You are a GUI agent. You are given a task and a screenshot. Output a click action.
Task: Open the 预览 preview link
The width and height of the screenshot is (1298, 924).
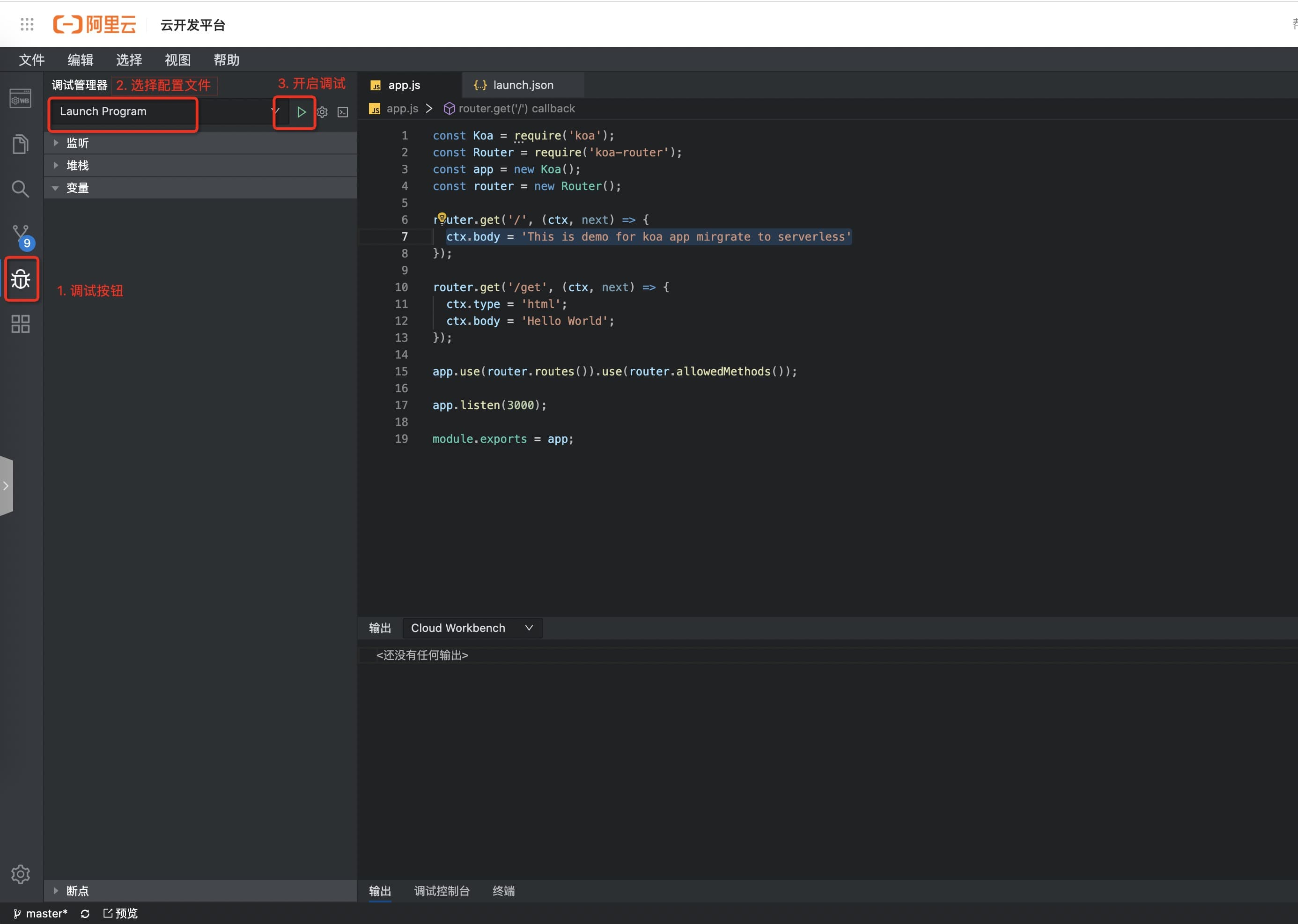click(120, 913)
